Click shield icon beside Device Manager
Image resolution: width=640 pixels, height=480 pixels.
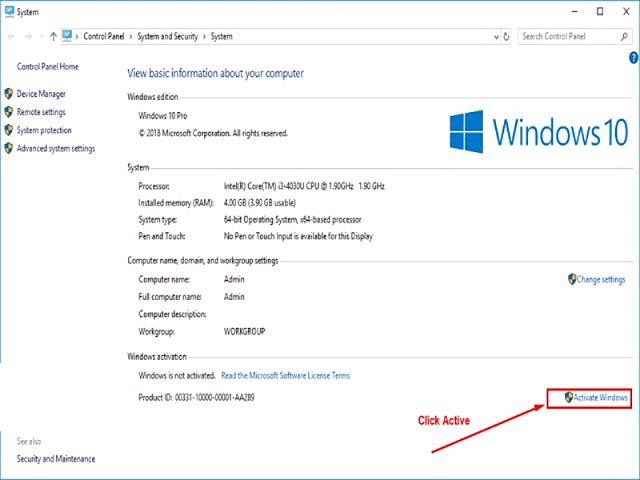(x=9, y=94)
